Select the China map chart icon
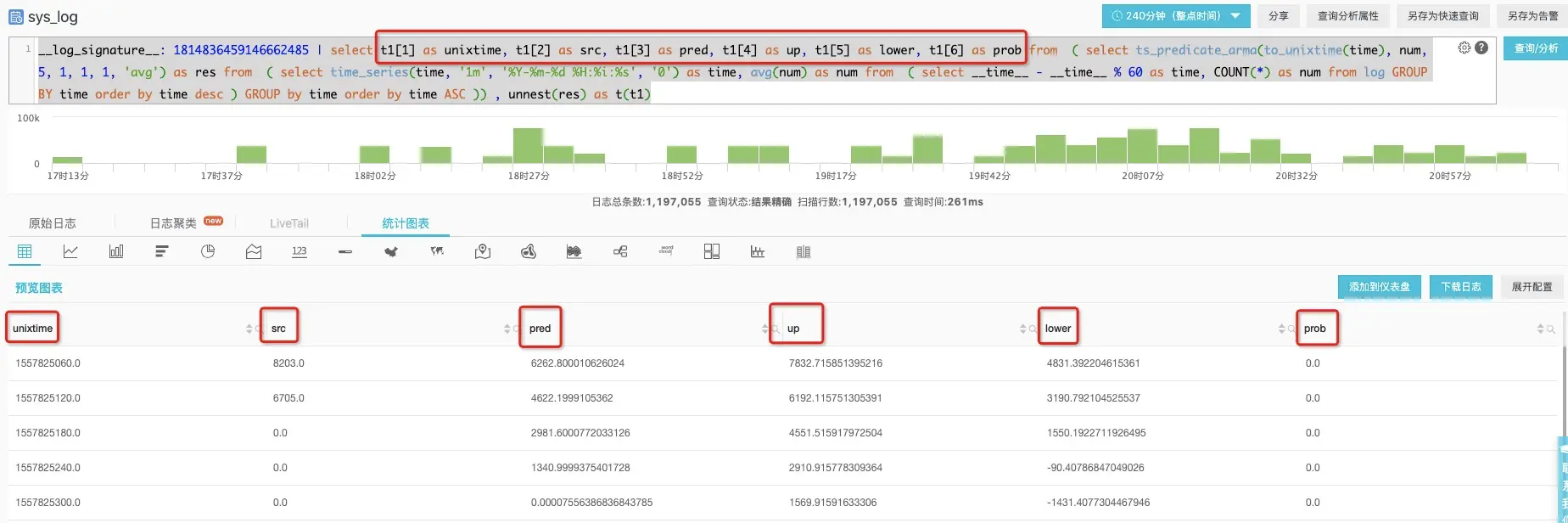The image size is (1568, 523). click(x=391, y=251)
